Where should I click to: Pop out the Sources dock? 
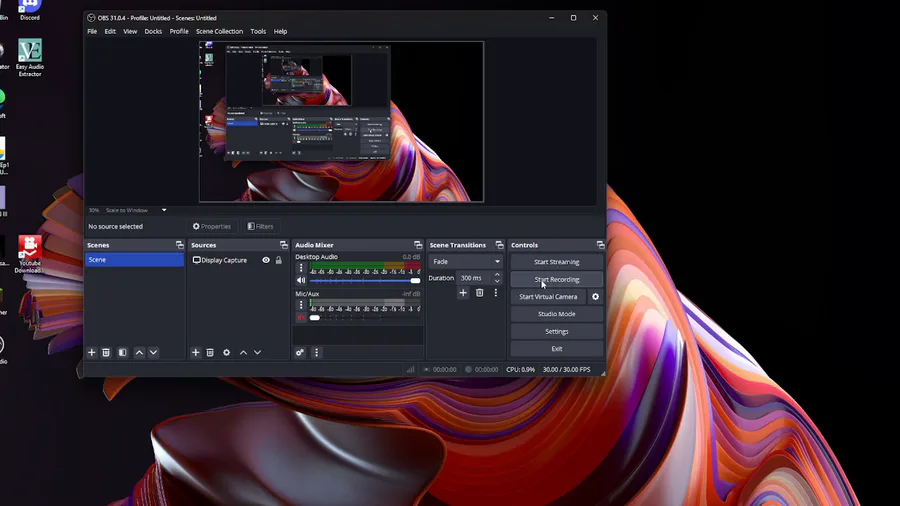click(284, 245)
